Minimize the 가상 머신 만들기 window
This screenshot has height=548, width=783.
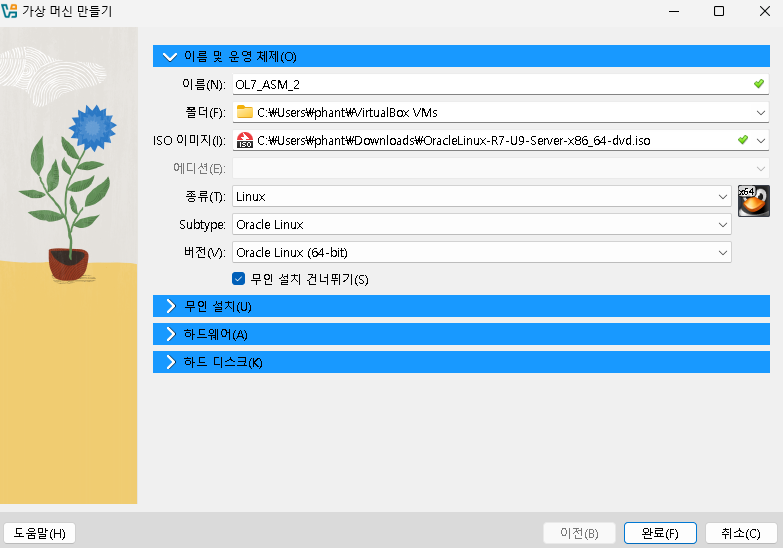coord(674,11)
